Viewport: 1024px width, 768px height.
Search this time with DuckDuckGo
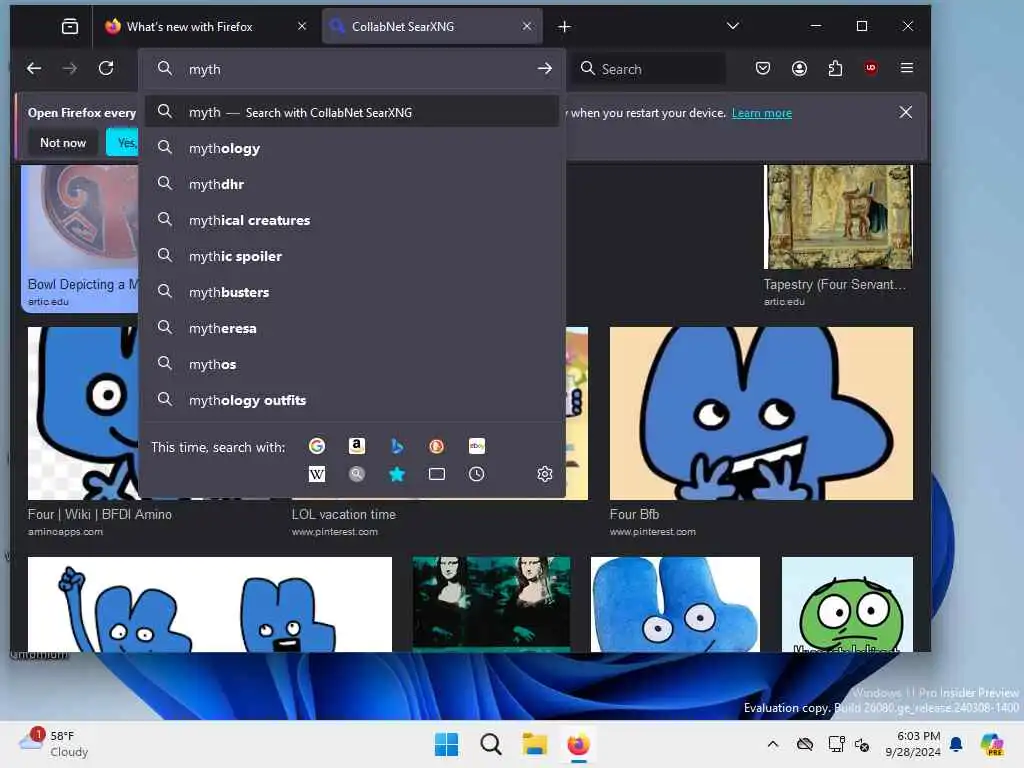coord(436,446)
